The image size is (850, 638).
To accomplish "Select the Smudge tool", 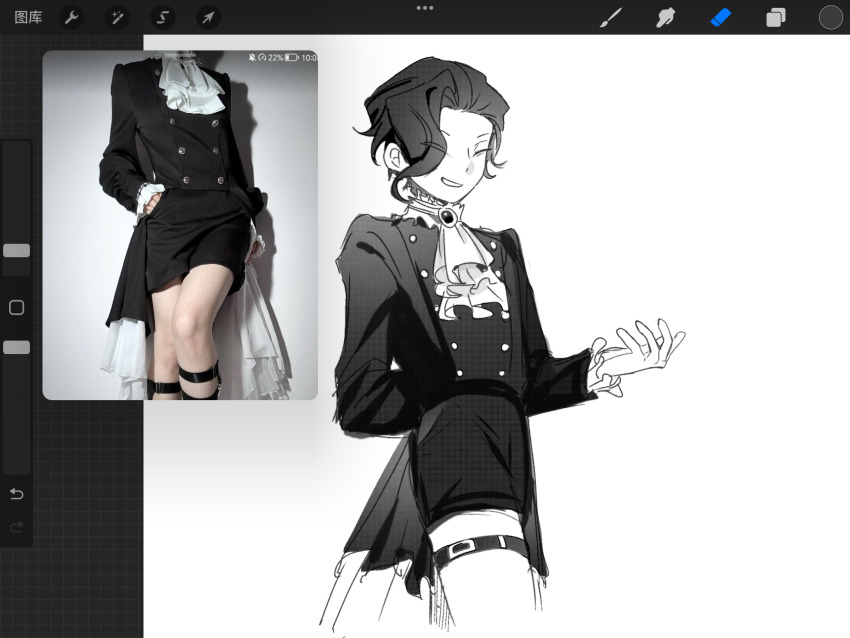I will [x=666, y=17].
